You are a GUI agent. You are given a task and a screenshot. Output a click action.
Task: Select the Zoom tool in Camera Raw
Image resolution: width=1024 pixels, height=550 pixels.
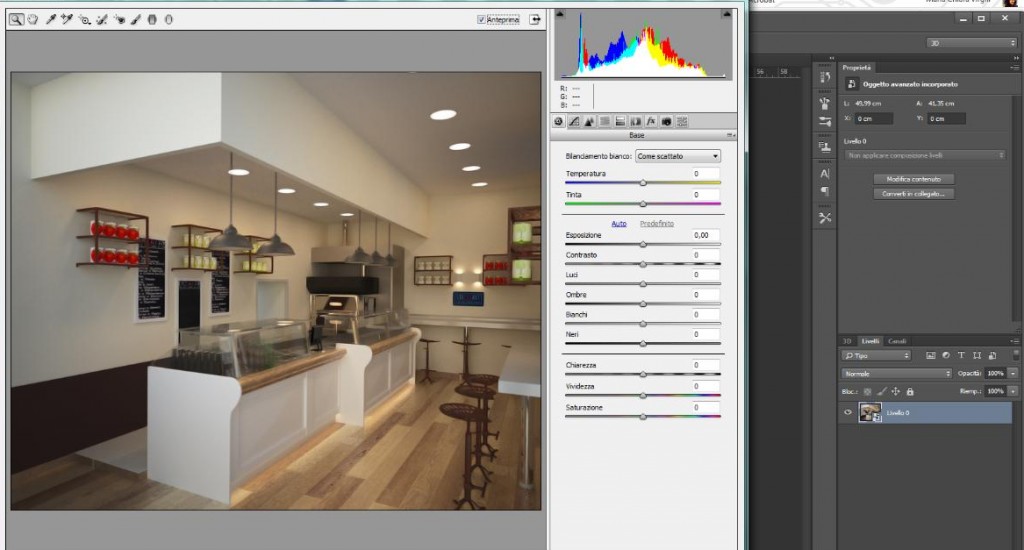[16, 20]
